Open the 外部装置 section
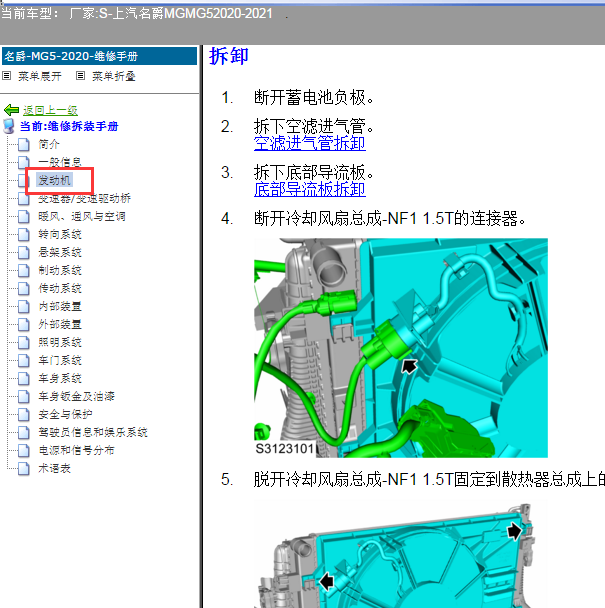The height and width of the screenshot is (608, 605). (x=60, y=324)
